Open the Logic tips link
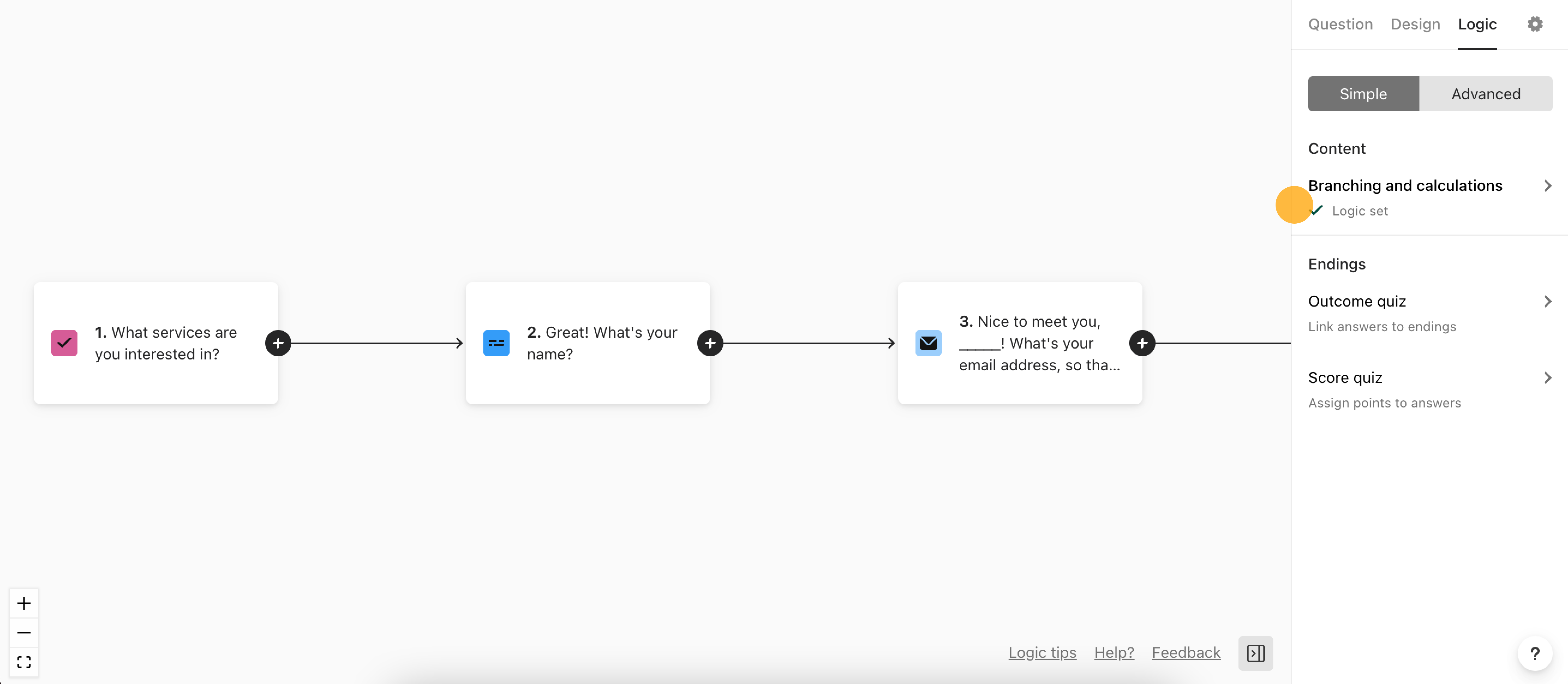Screen dimensions: 1568x684 point(1042,652)
